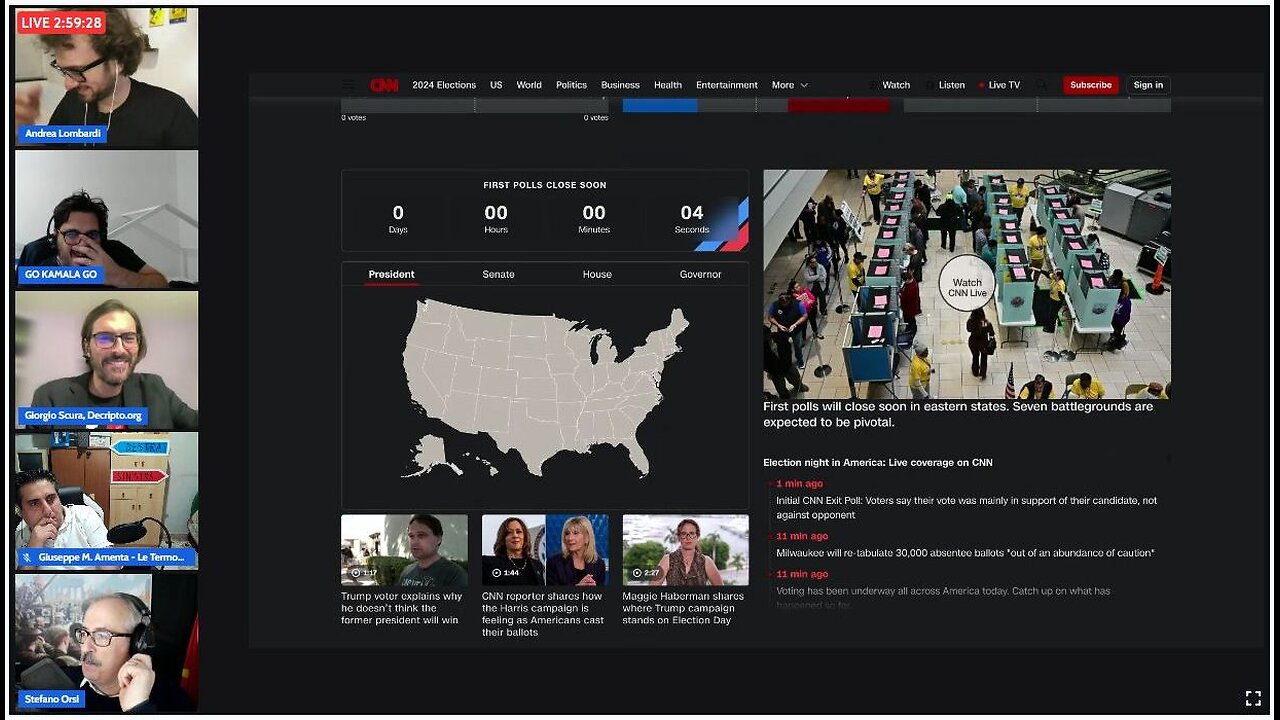Switch to the House tab
The height and width of the screenshot is (720, 1280).
(597, 274)
